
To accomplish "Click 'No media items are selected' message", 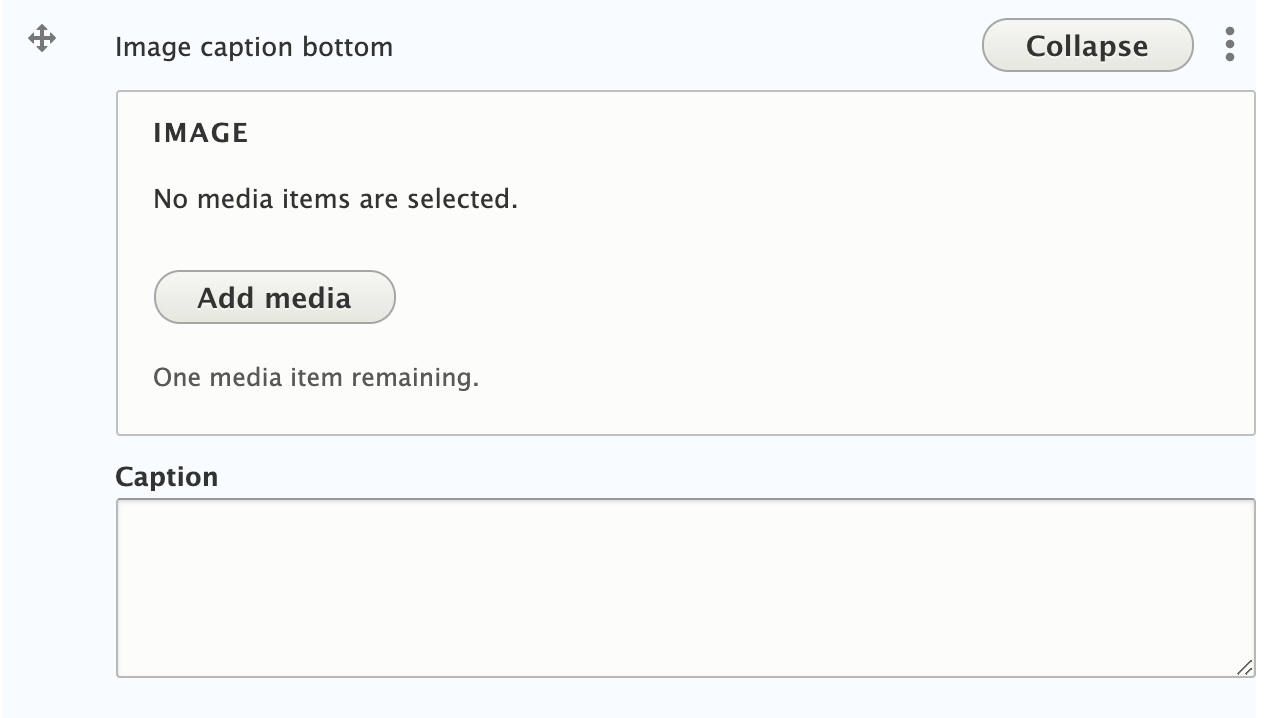I will point(335,199).
